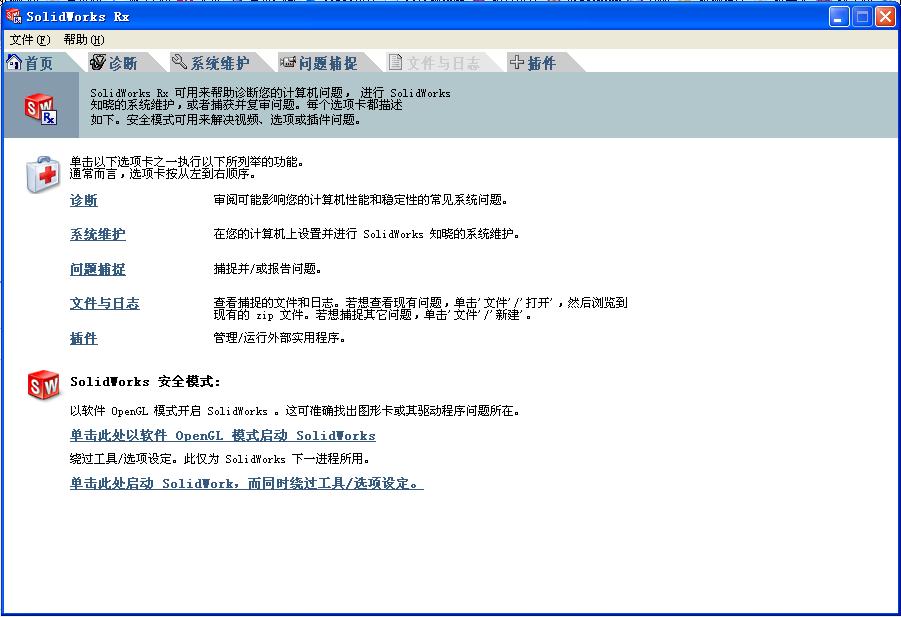Switch to the 首页 tab
Viewport: 901px width, 617px height.
click(x=38, y=62)
